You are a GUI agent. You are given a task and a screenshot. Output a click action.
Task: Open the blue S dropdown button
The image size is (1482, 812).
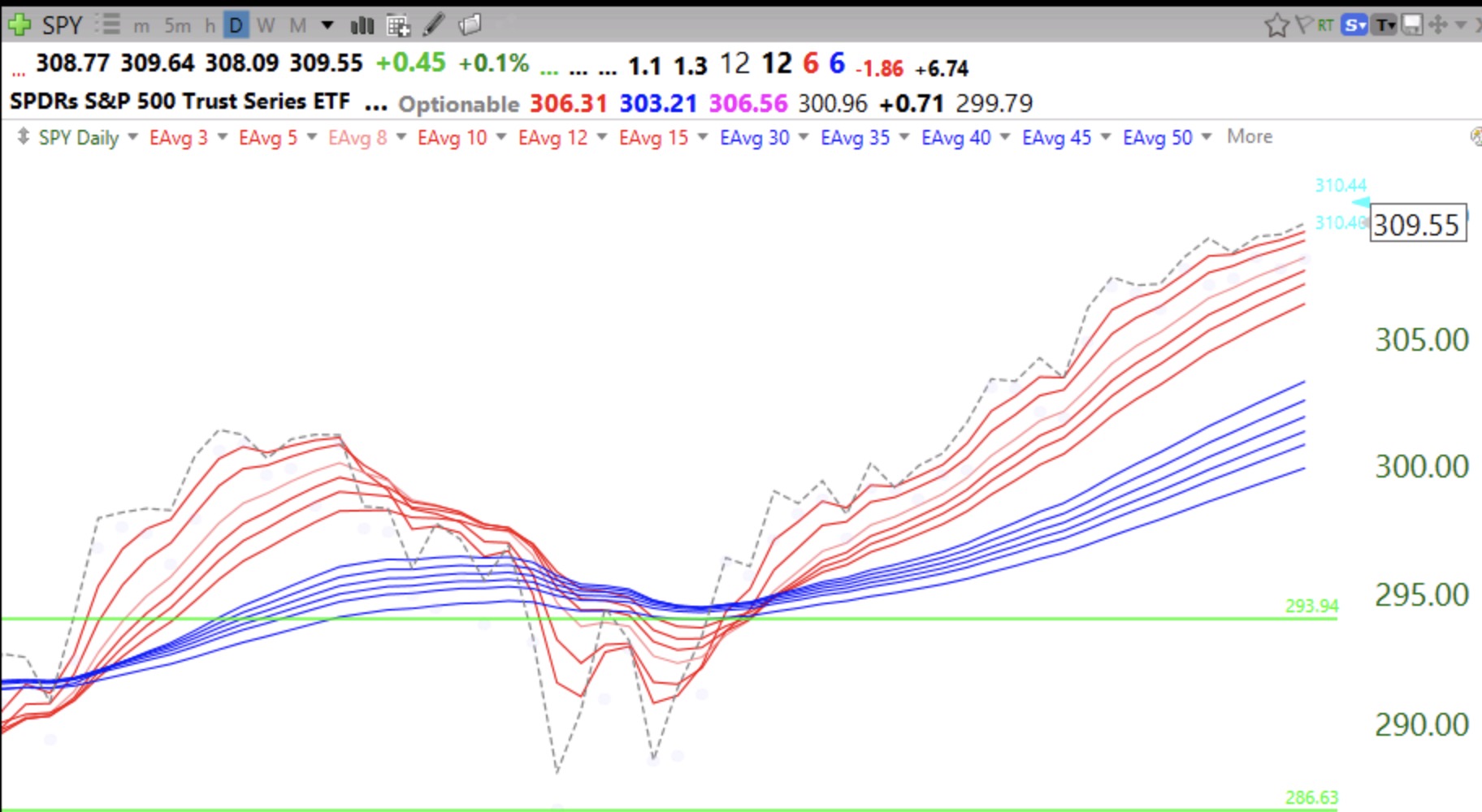(1354, 25)
